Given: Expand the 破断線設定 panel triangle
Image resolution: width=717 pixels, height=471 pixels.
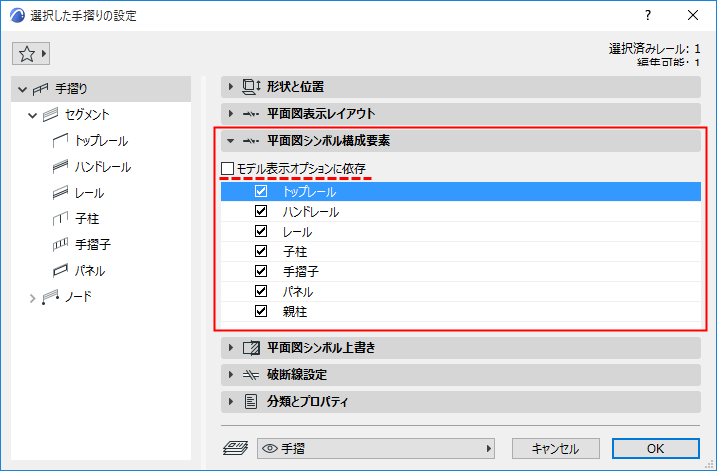Looking at the screenshot, I should 231,375.
